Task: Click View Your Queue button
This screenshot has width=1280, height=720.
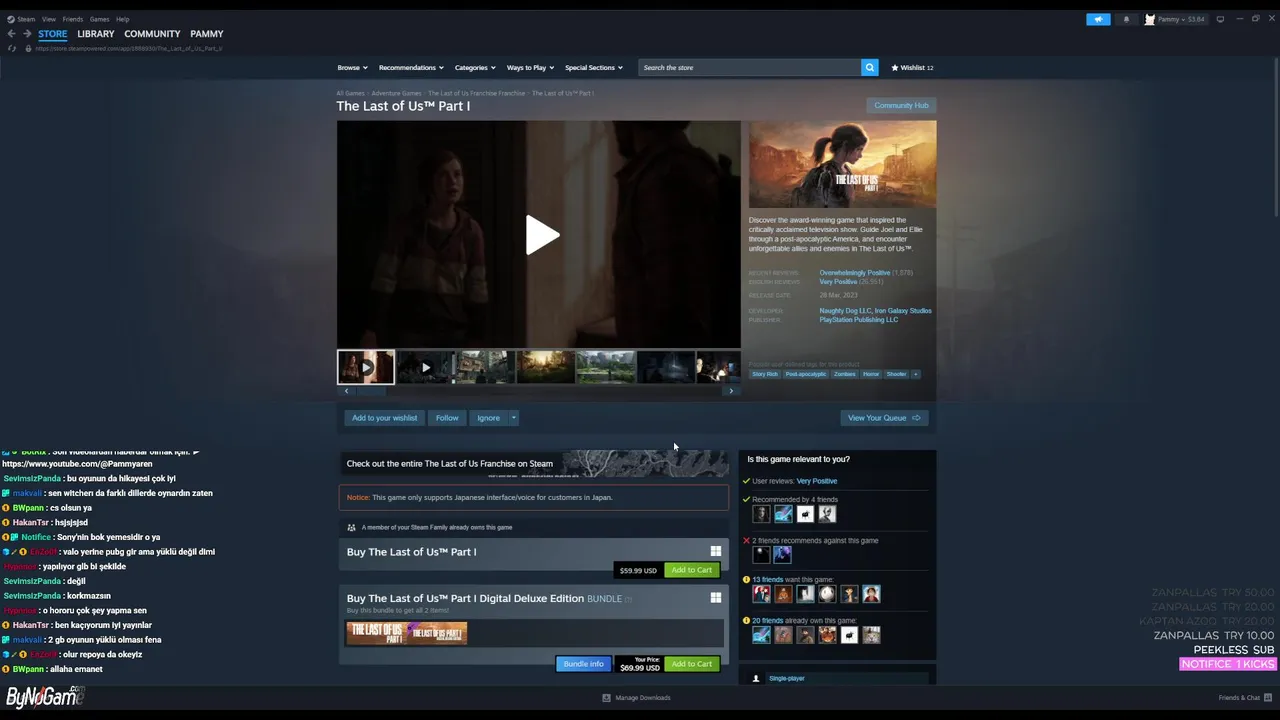Action: coord(884,418)
